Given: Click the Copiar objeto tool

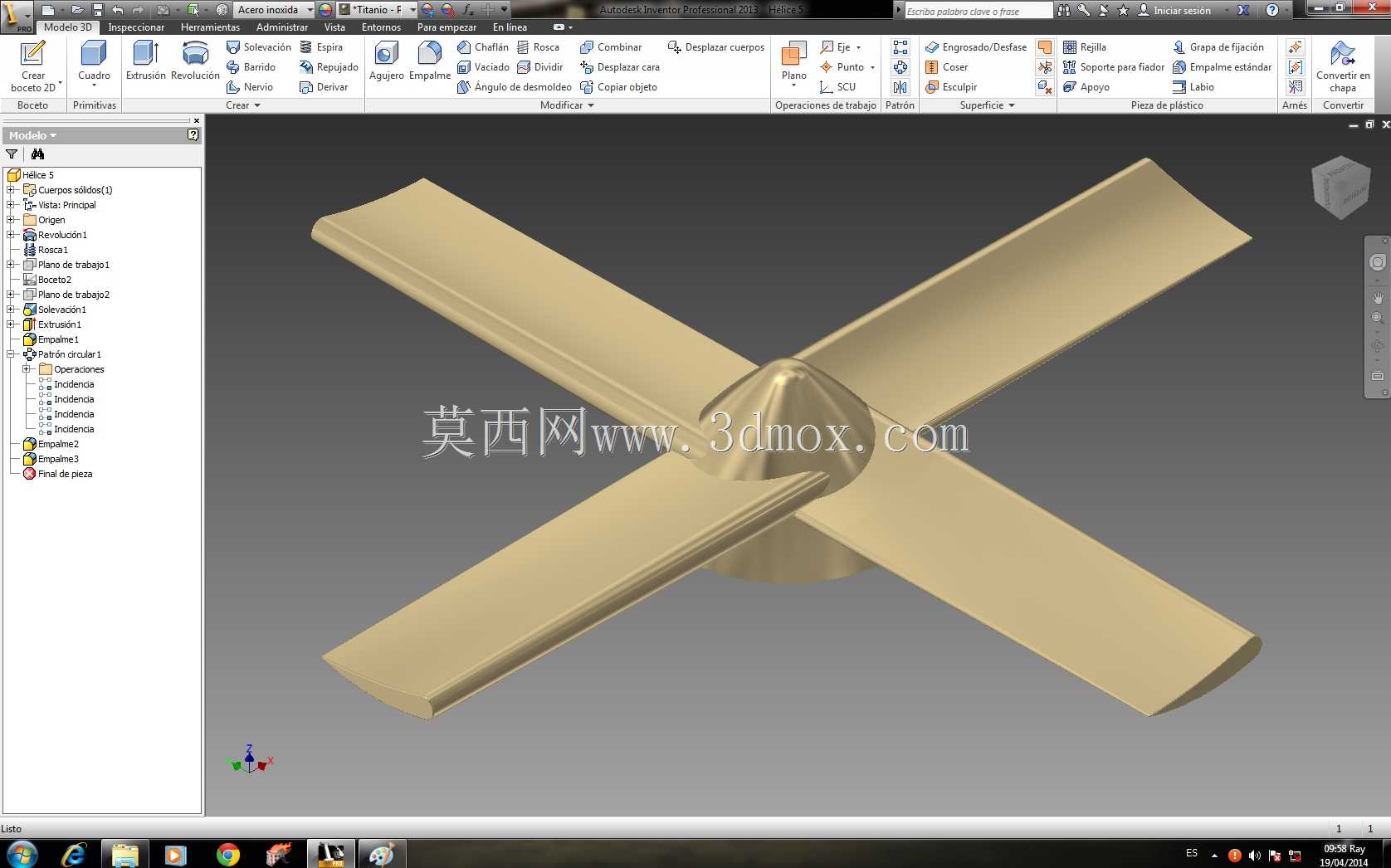Looking at the screenshot, I should click(618, 87).
